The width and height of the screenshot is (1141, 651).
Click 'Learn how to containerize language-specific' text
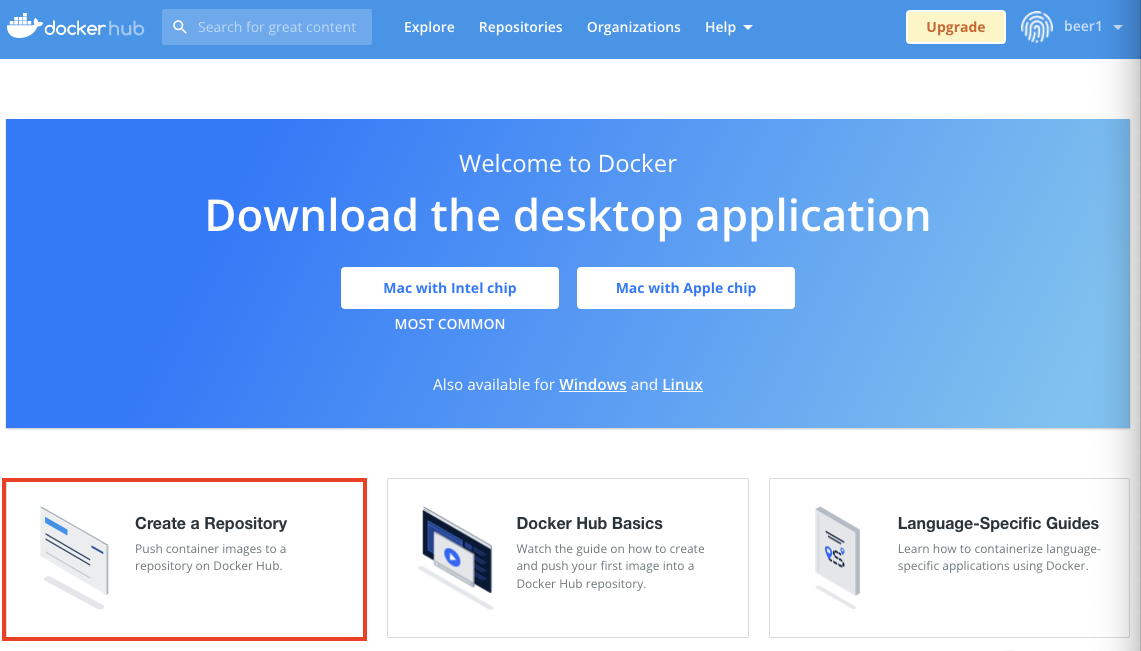pos(999,557)
